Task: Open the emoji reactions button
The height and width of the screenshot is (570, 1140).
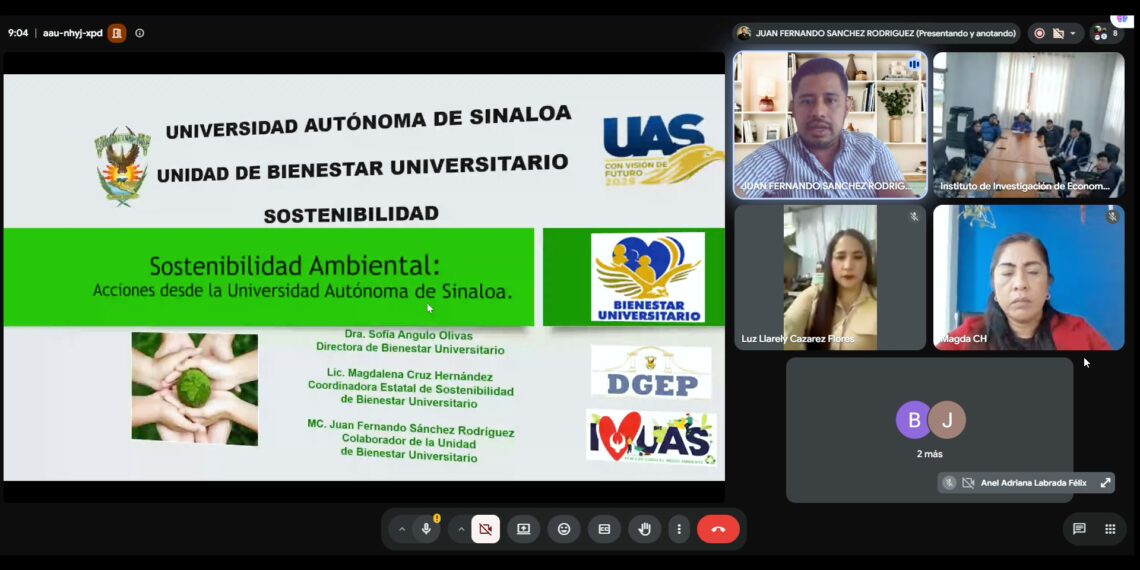Action: tap(564, 529)
